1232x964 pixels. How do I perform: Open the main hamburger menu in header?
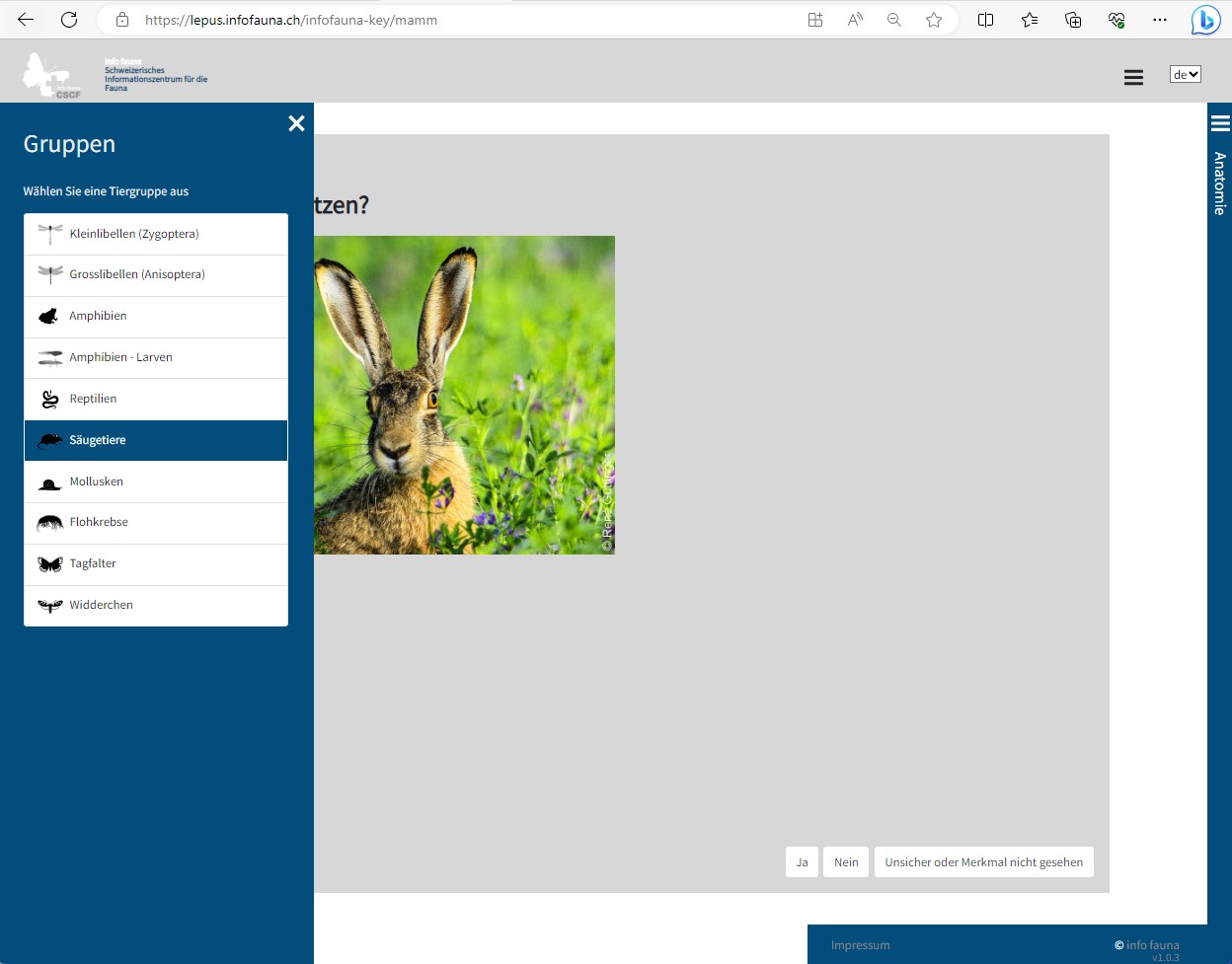1133,78
